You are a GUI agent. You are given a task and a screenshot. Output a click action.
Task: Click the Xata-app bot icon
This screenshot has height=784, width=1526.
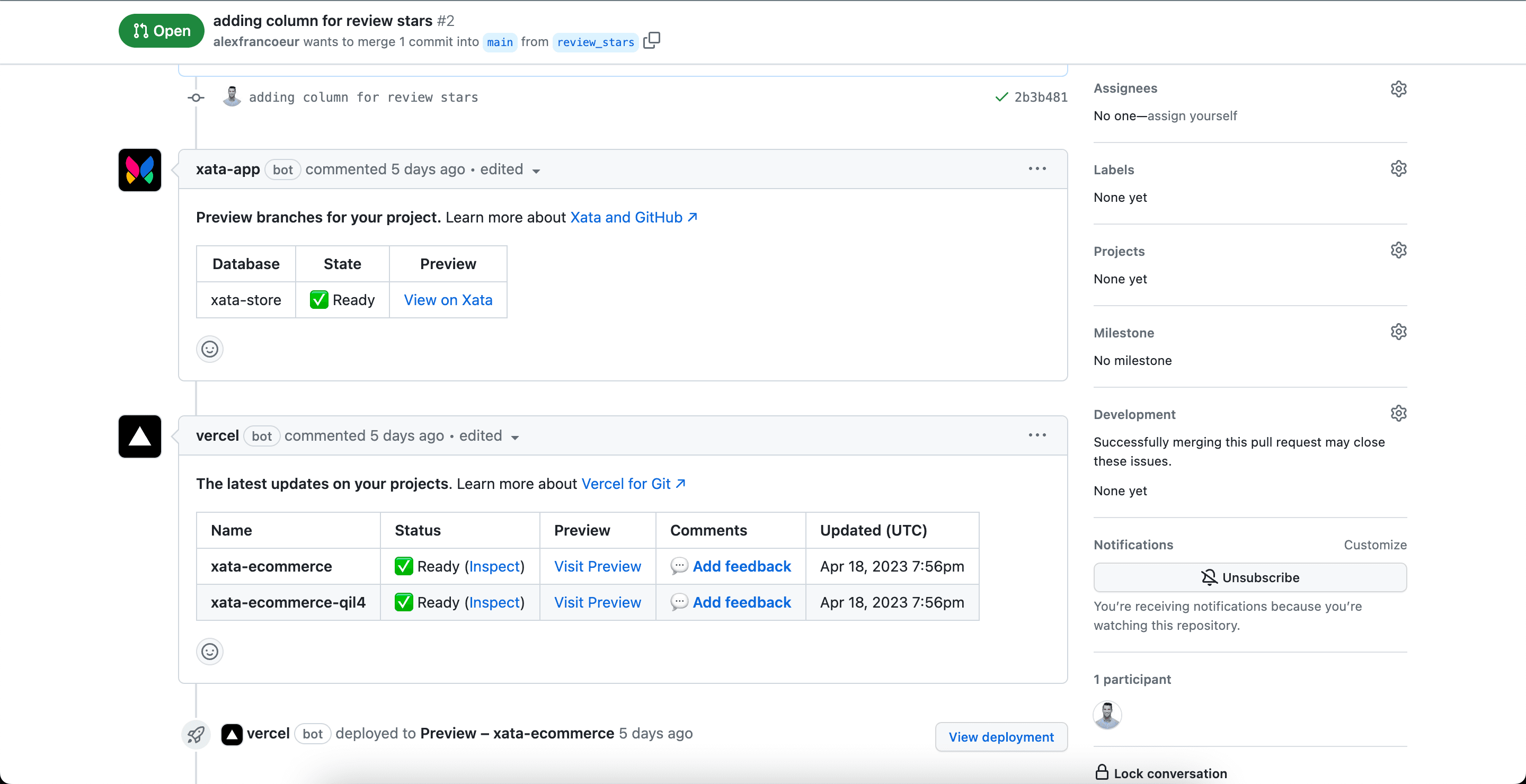[140, 169]
